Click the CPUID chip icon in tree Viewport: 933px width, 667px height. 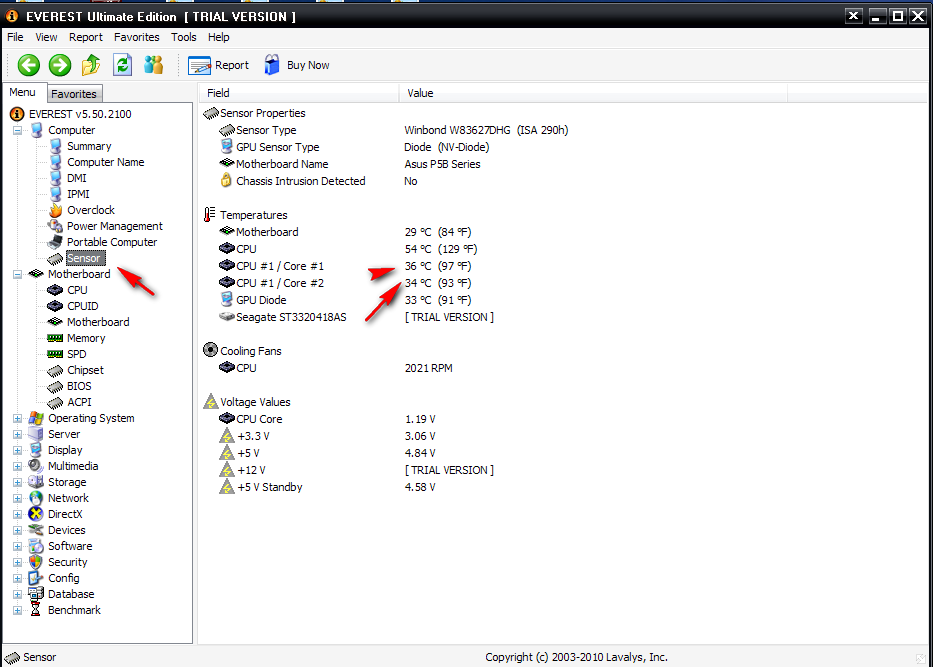click(55, 306)
